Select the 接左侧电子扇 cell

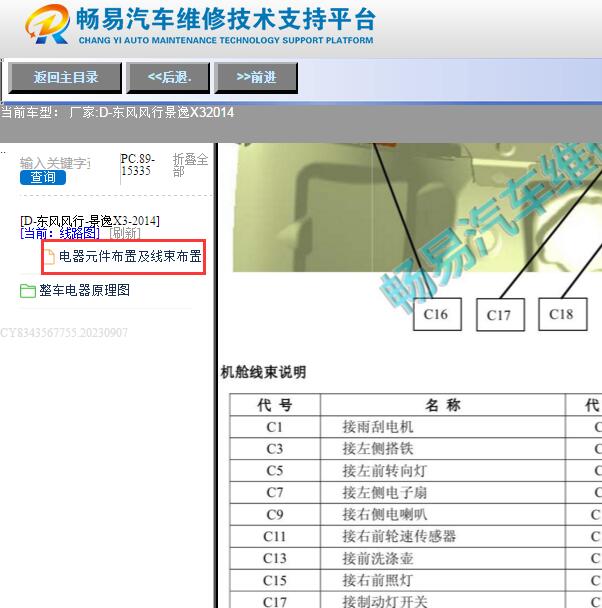(442, 492)
